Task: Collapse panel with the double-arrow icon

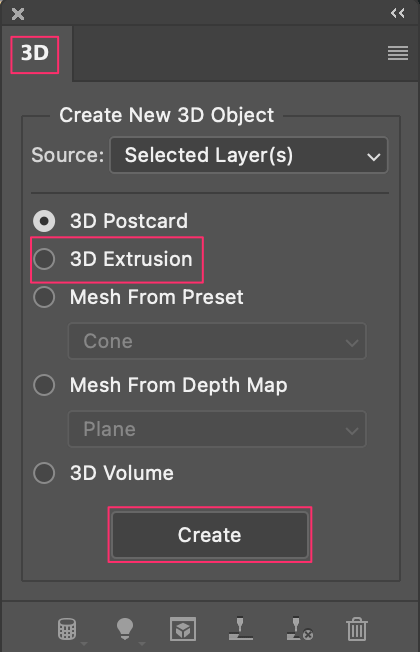Action: click(398, 13)
